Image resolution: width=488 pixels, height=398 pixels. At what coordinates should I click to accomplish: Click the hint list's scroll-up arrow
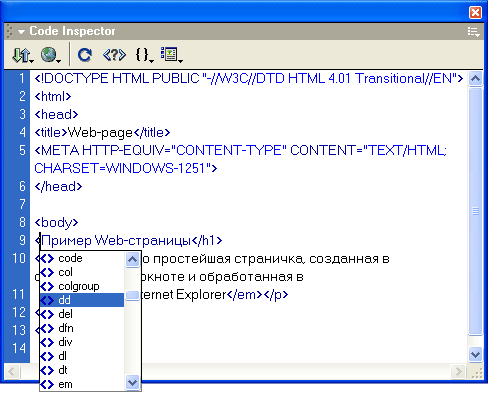(132, 259)
